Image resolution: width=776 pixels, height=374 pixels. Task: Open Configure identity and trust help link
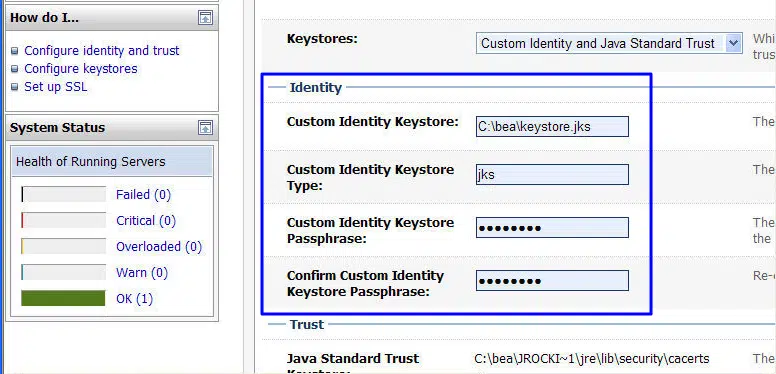(102, 51)
